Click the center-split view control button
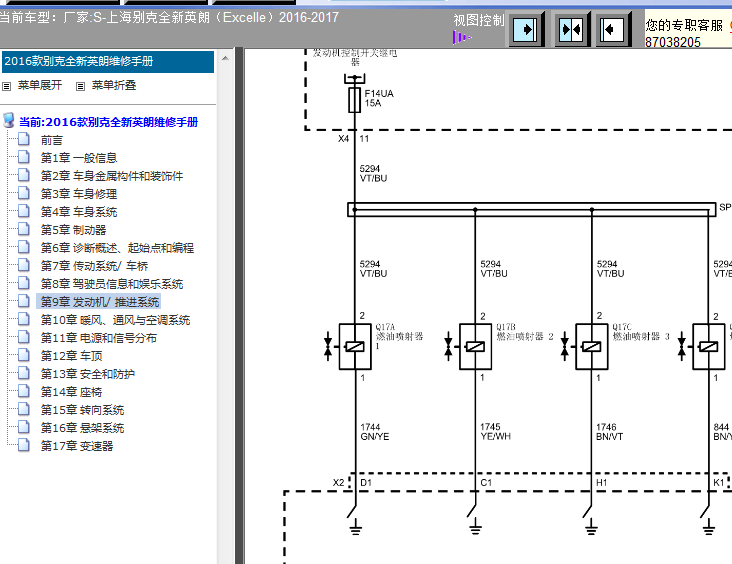Image resolution: width=732 pixels, height=564 pixels. (571, 30)
